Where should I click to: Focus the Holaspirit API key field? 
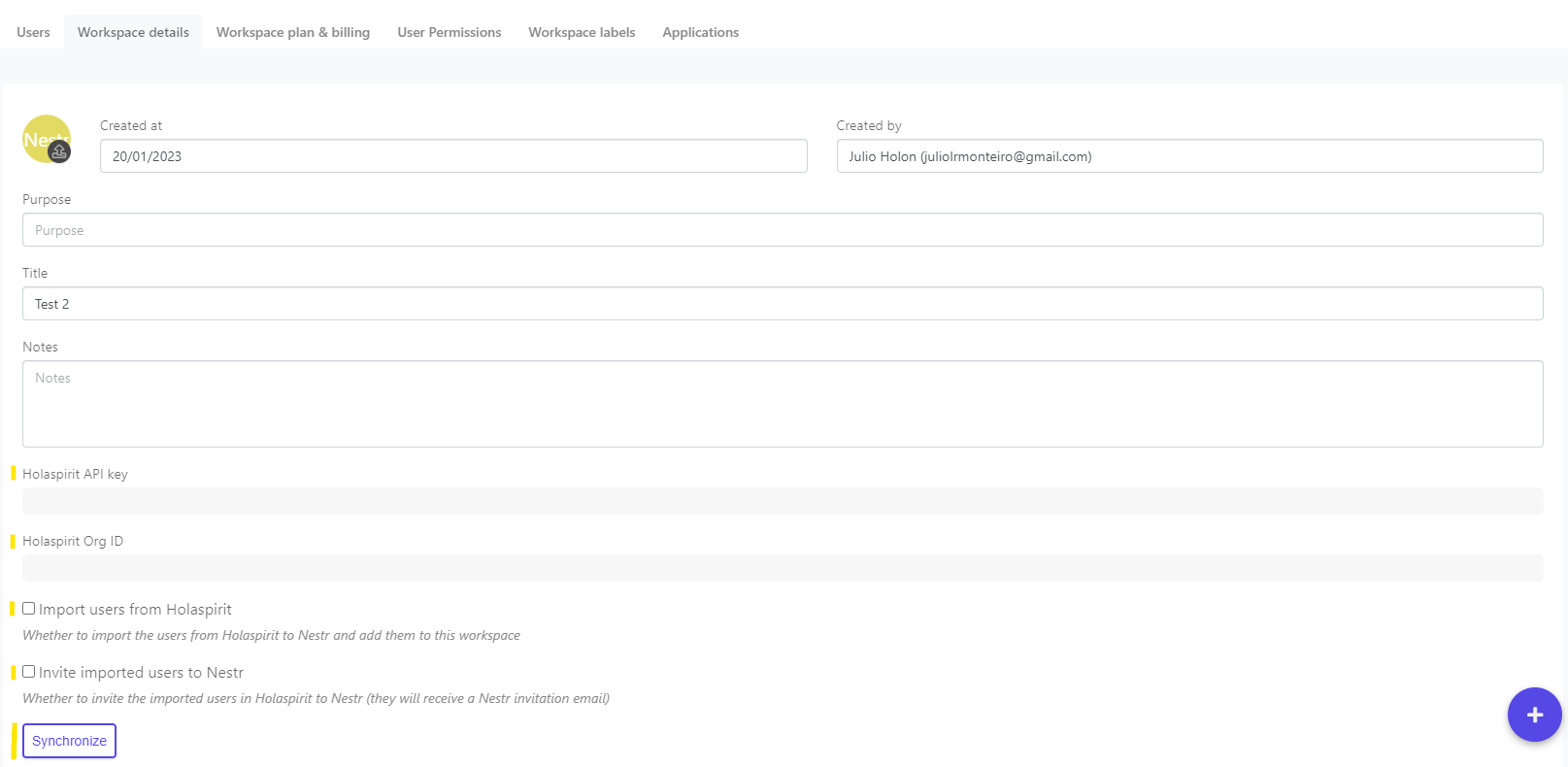coord(783,501)
